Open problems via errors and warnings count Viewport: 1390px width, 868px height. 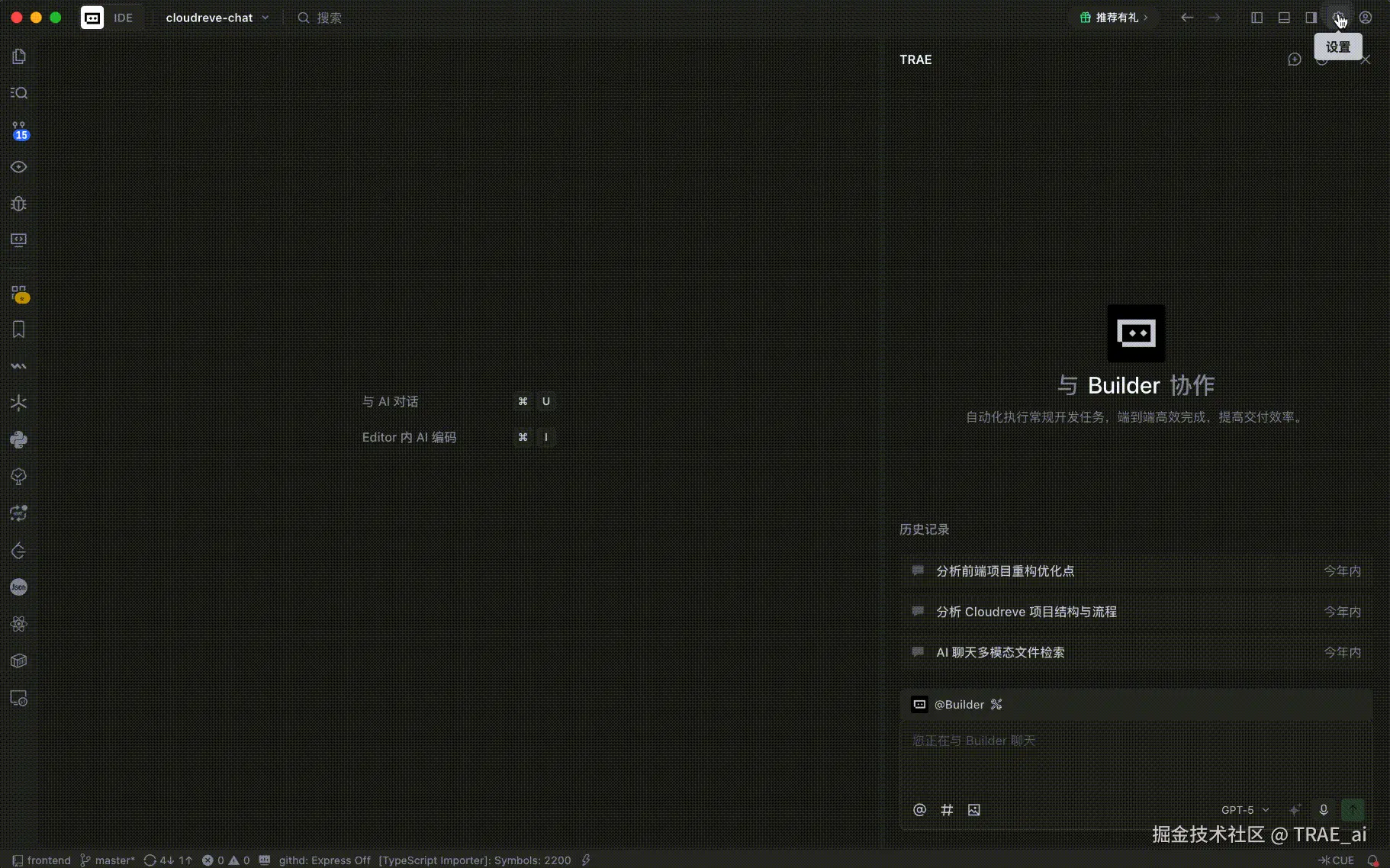click(x=226, y=860)
